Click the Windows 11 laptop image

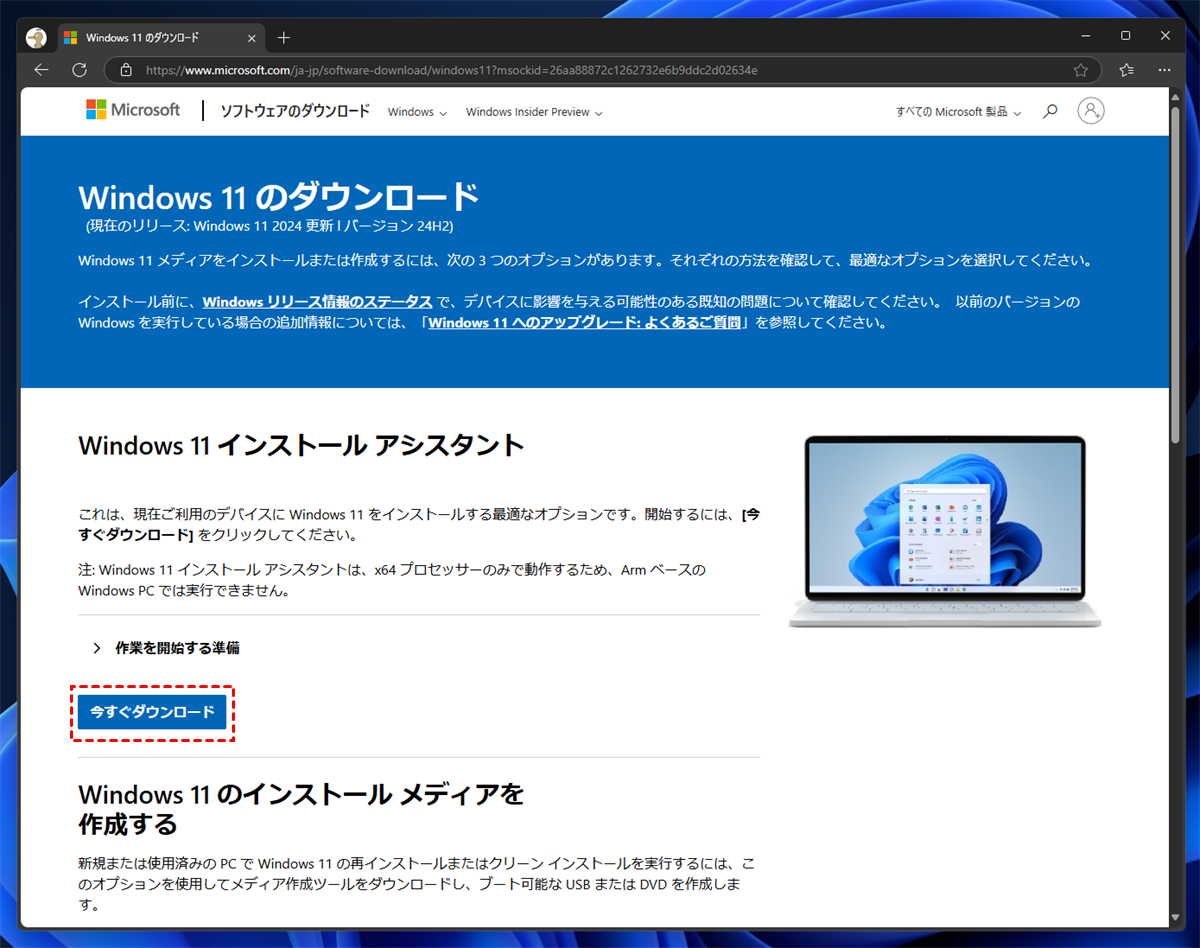(945, 531)
